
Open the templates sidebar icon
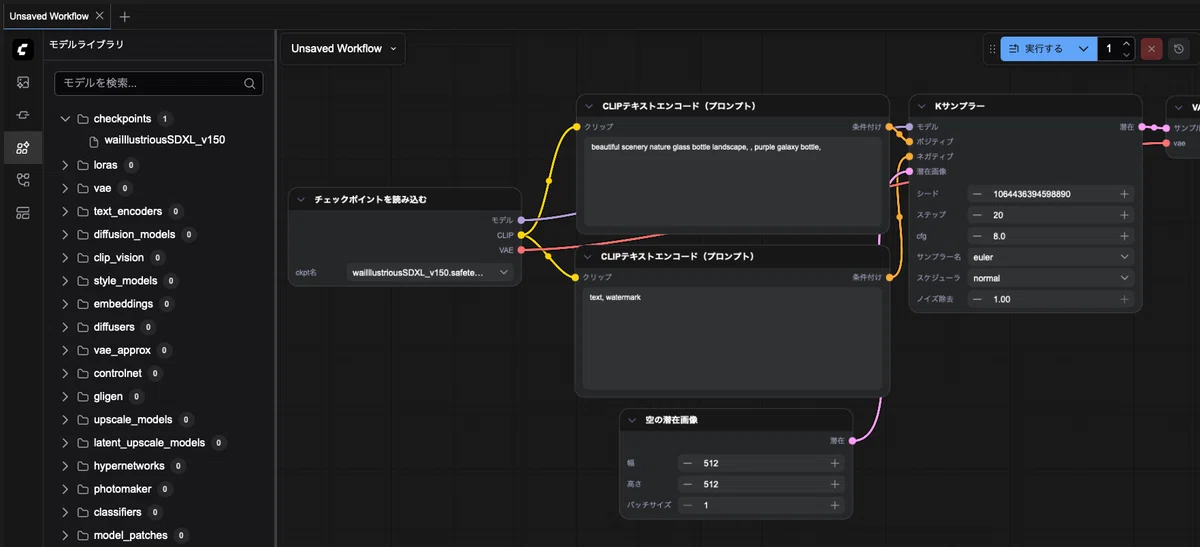point(22,213)
